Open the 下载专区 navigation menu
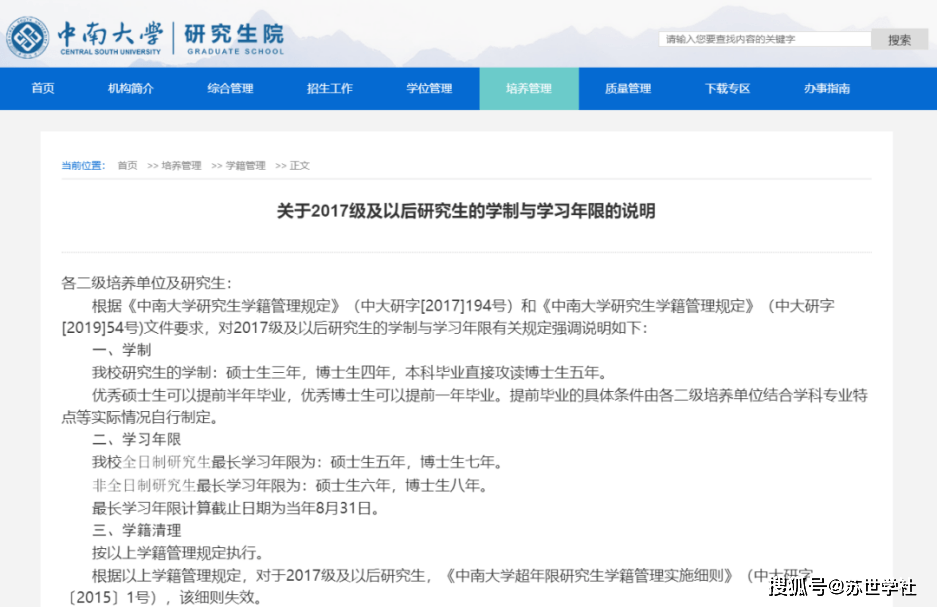 coord(726,88)
